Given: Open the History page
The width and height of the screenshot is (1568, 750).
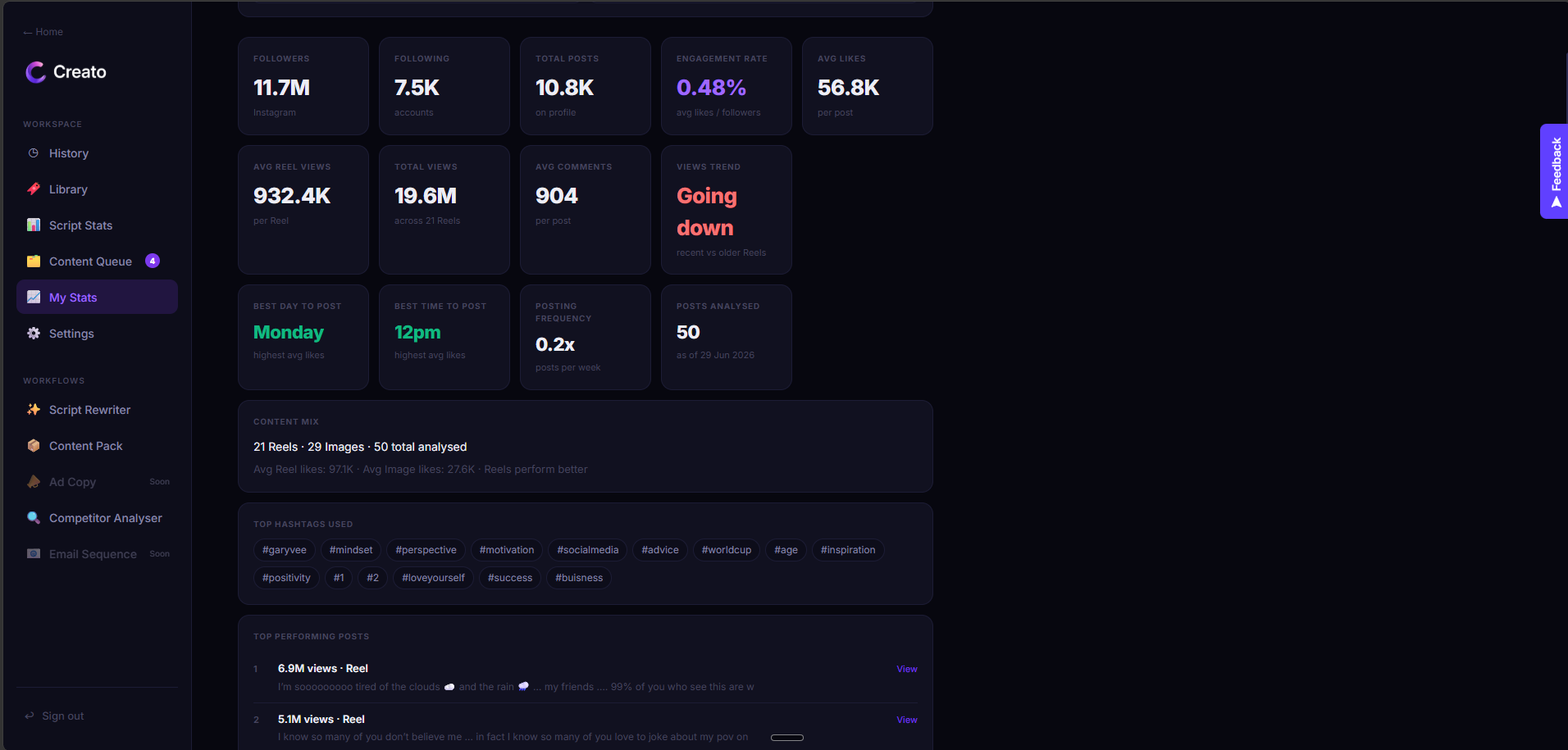Looking at the screenshot, I should [x=97, y=153].
